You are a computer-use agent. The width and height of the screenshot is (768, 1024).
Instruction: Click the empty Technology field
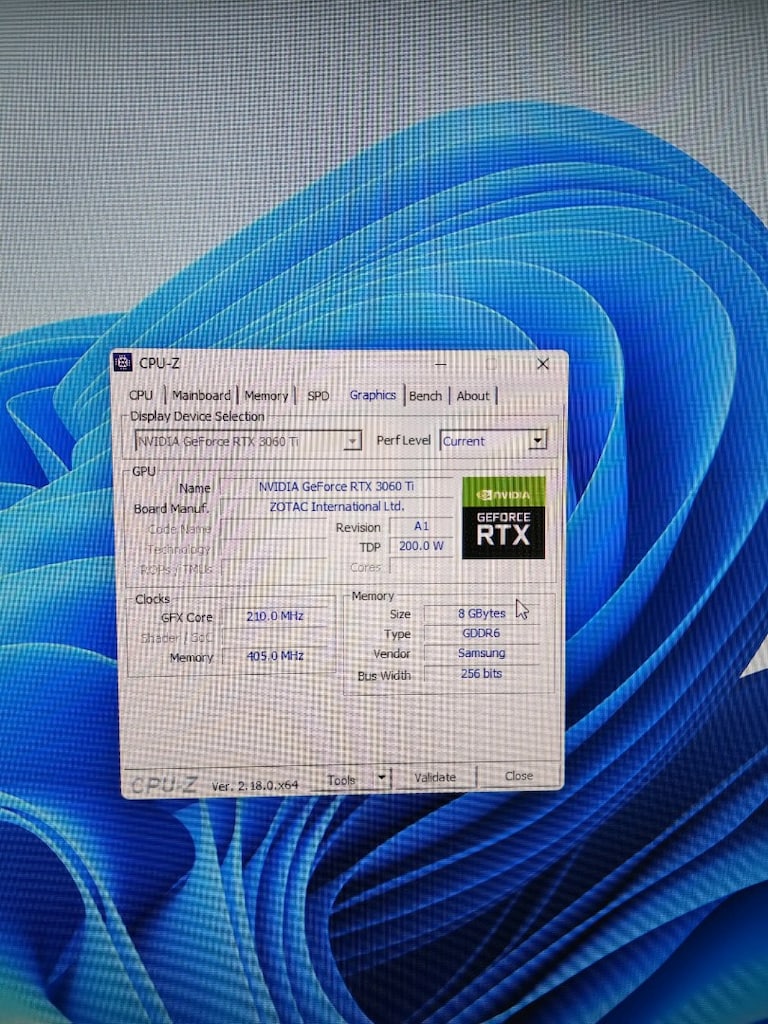274,548
